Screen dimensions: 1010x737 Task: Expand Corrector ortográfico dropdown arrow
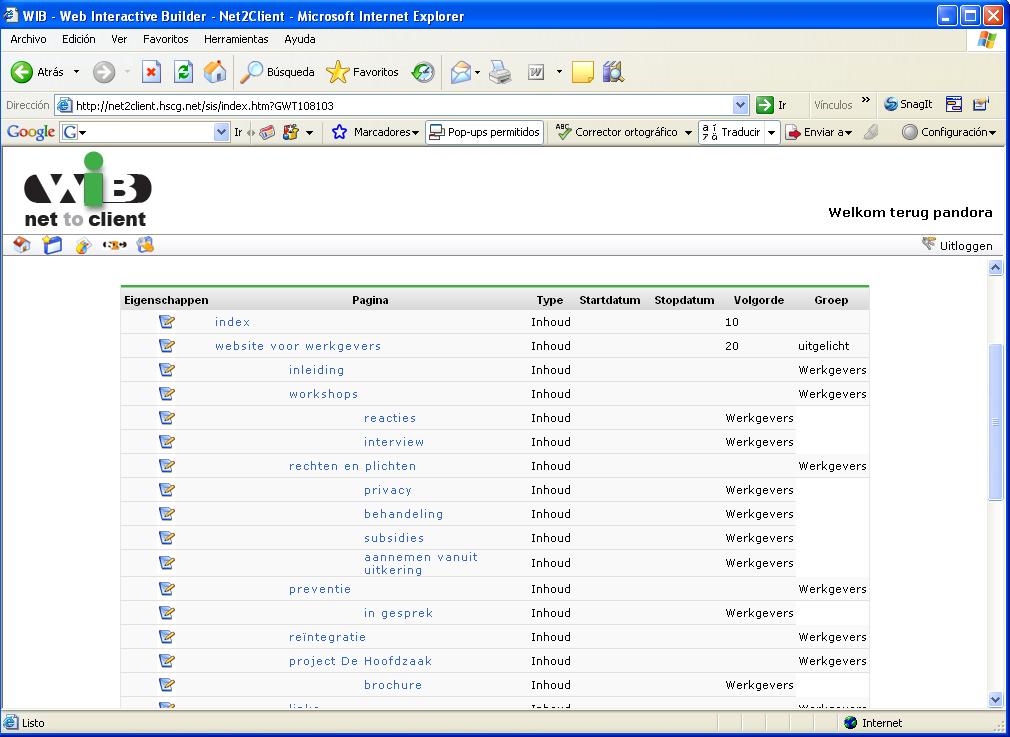688,133
